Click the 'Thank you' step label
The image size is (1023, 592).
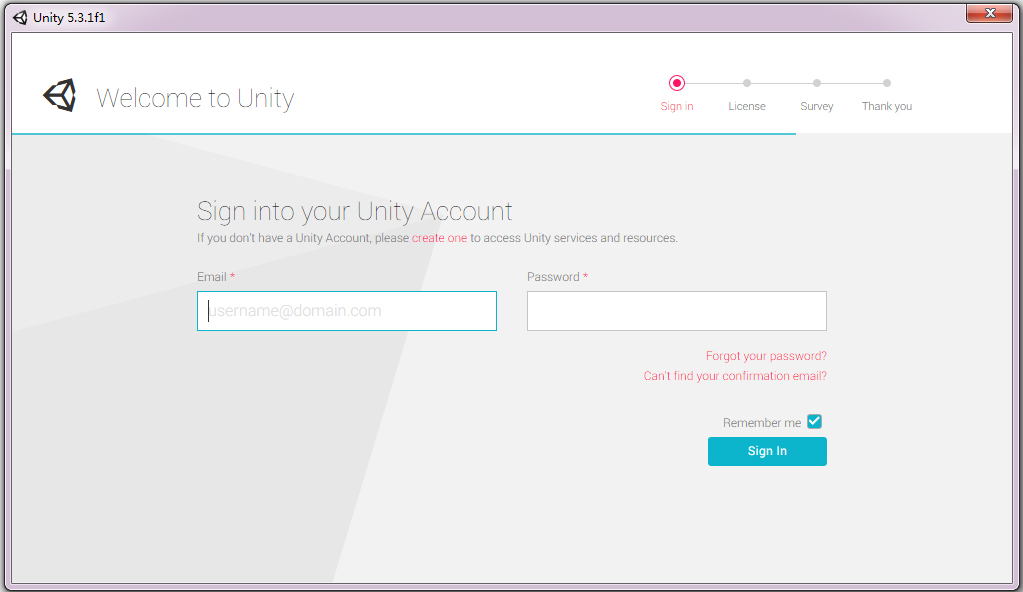pyautogui.click(x=887, y=106)
